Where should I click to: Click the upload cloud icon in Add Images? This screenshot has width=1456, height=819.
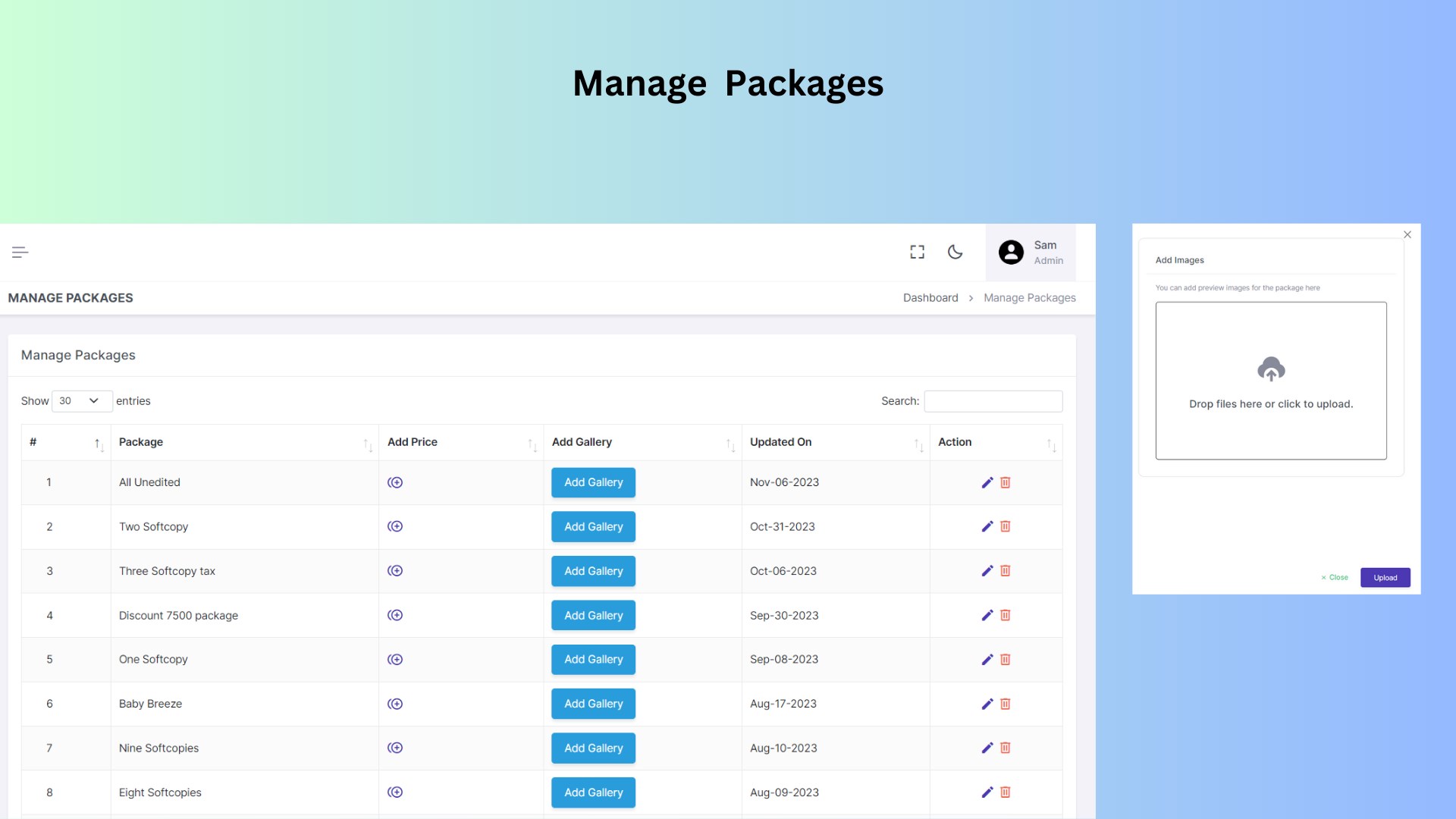click(x=1271, y=369)
